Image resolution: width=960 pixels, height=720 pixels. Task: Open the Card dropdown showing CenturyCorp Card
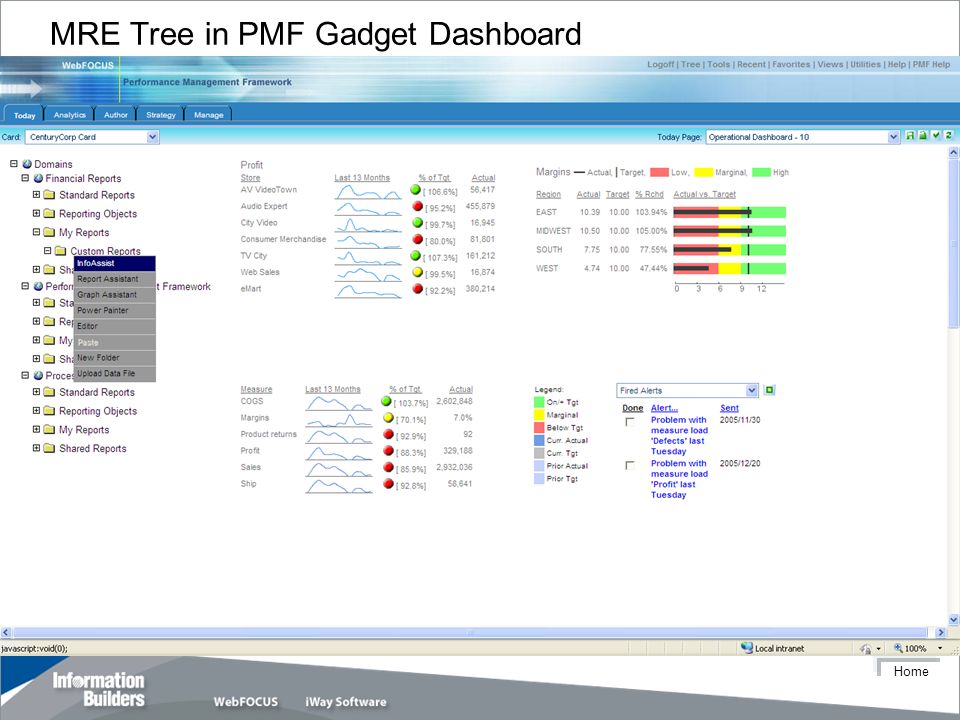[152, 137]
